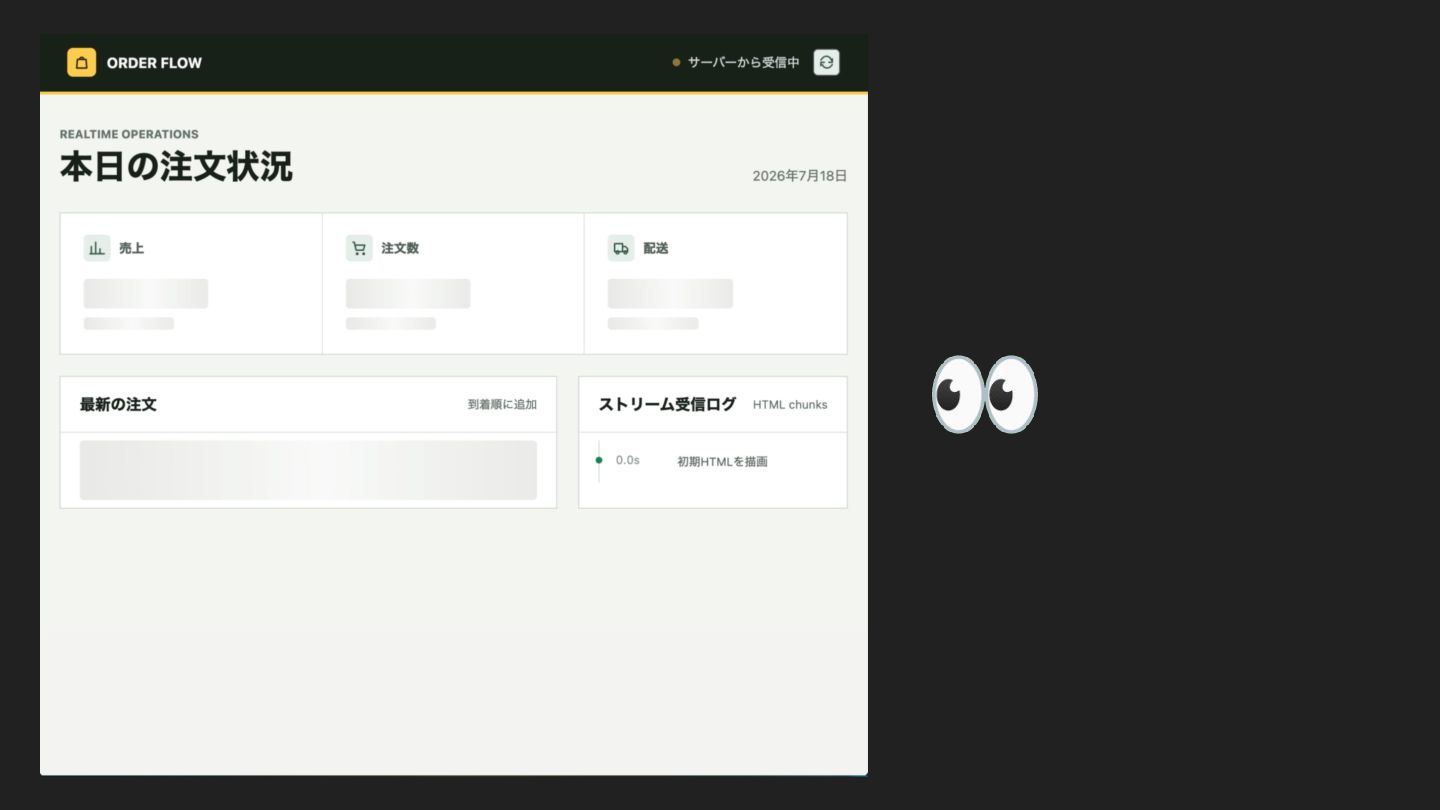Click the shopping cart icon beside 注文数

point(359,248)
